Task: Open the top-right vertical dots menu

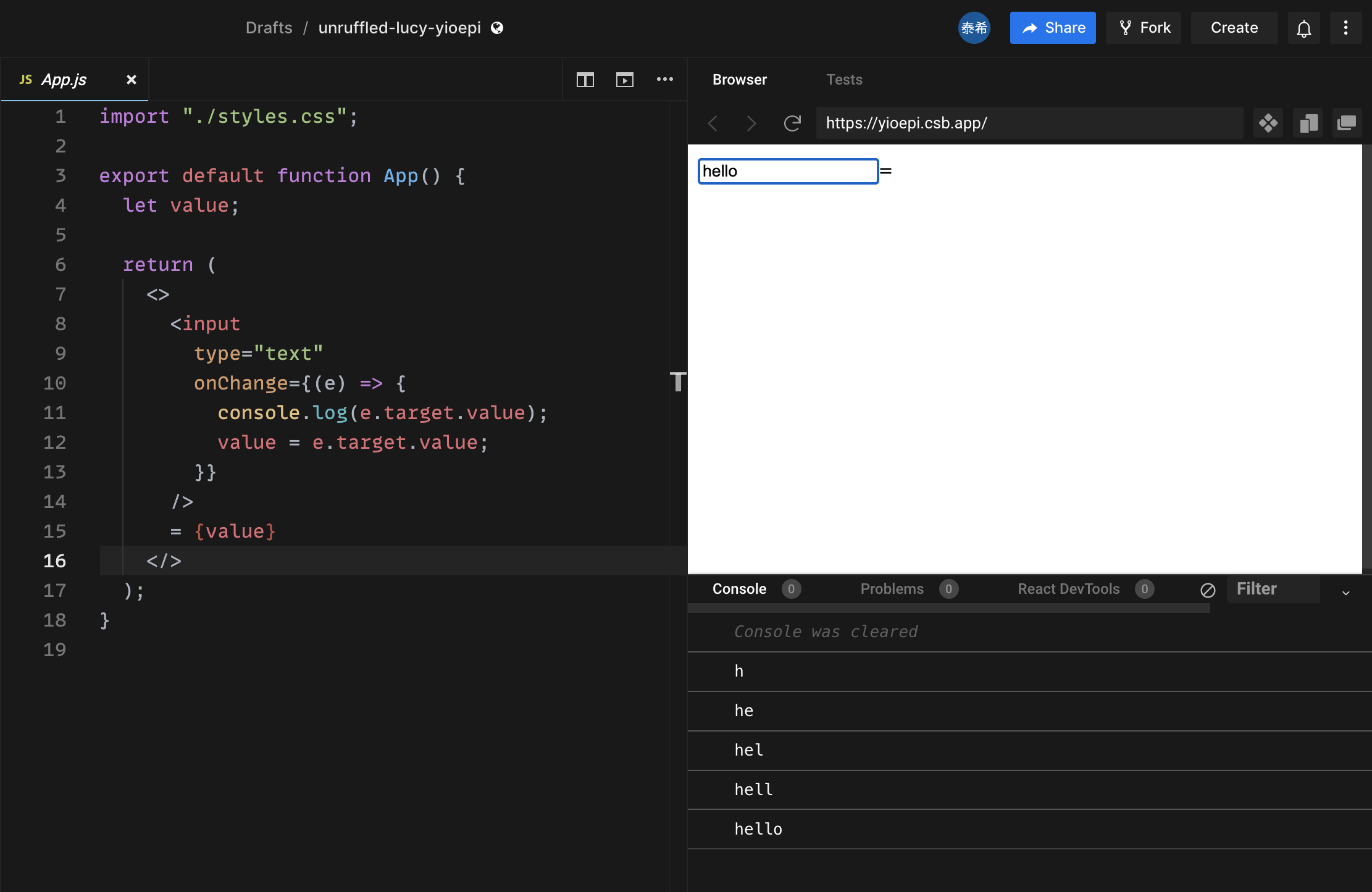Action: point(1345,28)
